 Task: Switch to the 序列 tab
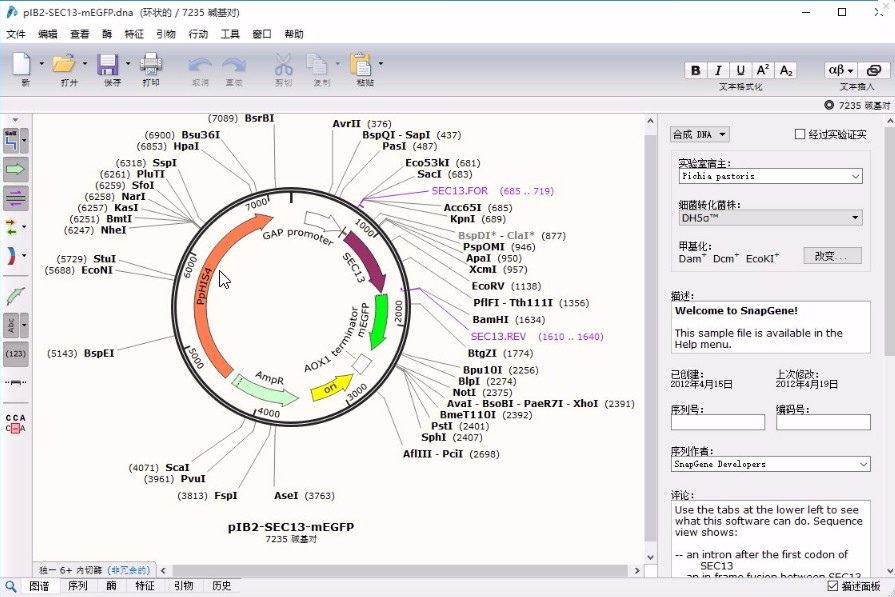(x=77, y=586)
